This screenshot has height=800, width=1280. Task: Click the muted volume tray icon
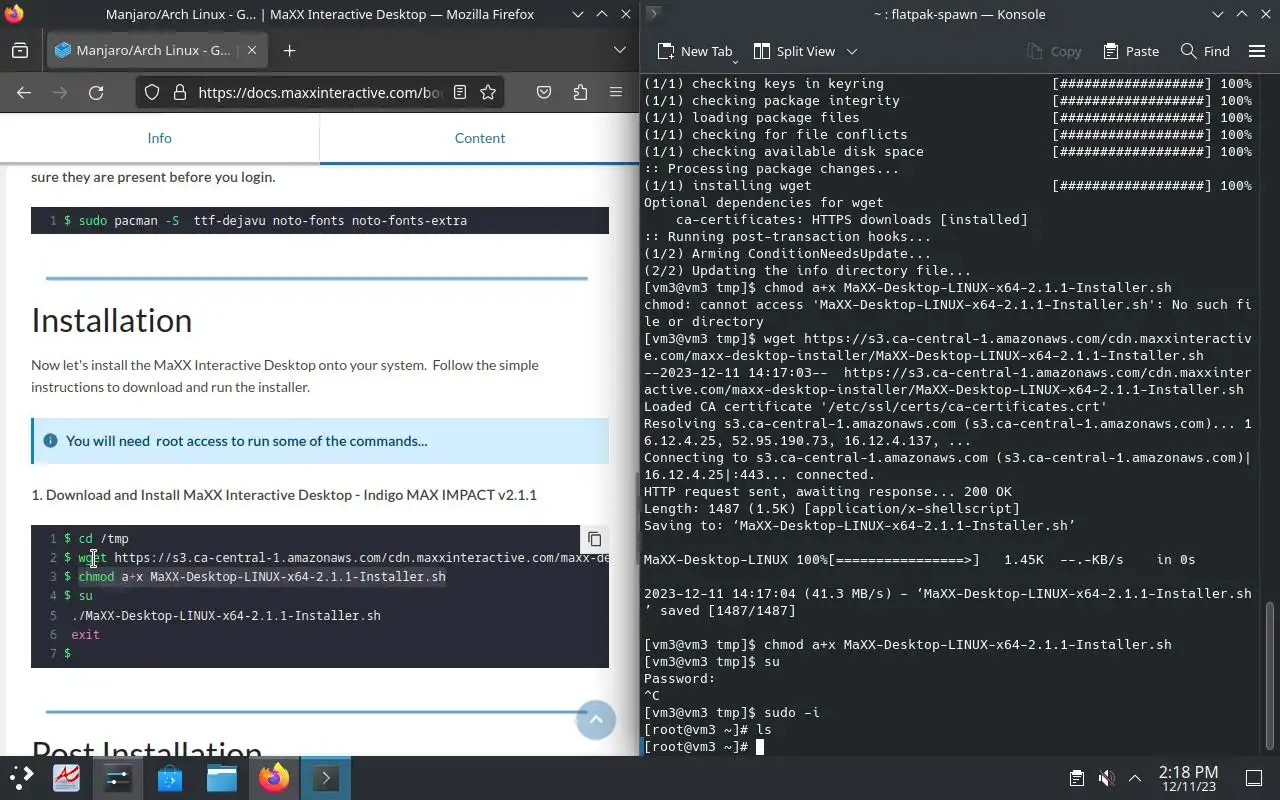tap(1106, 778)
